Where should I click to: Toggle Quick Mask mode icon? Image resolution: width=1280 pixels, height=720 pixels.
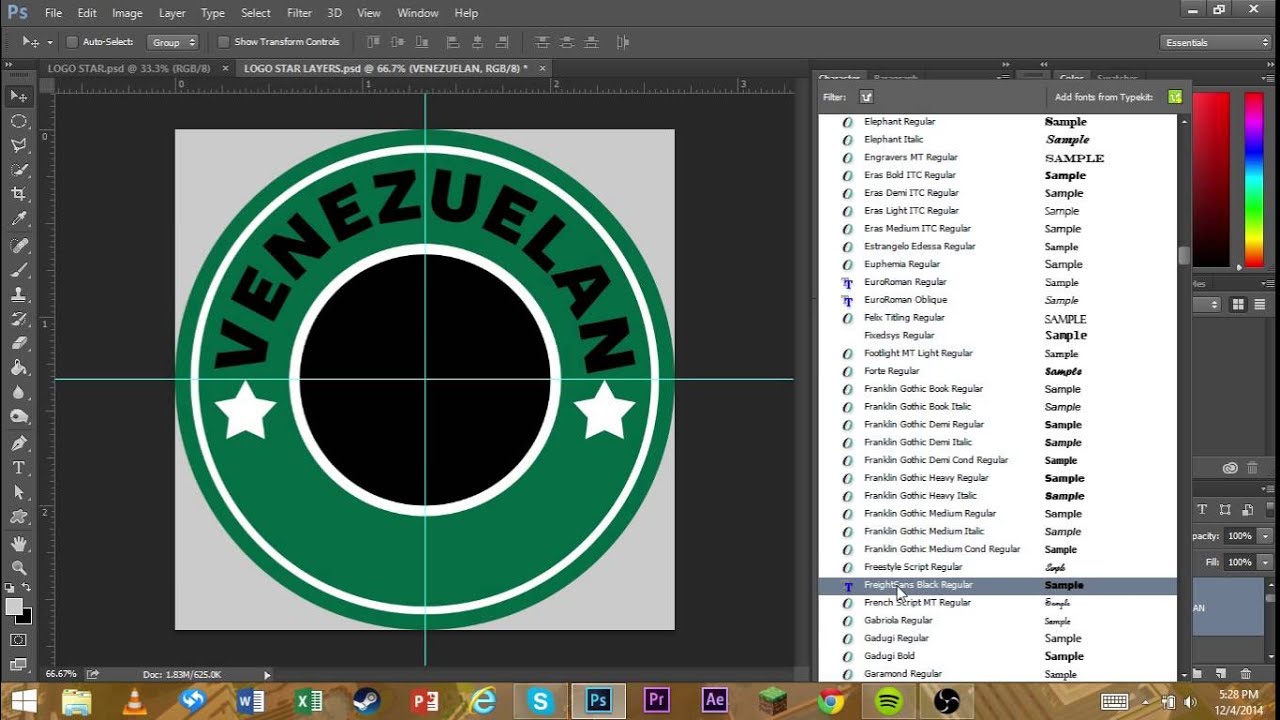(19, 639)
